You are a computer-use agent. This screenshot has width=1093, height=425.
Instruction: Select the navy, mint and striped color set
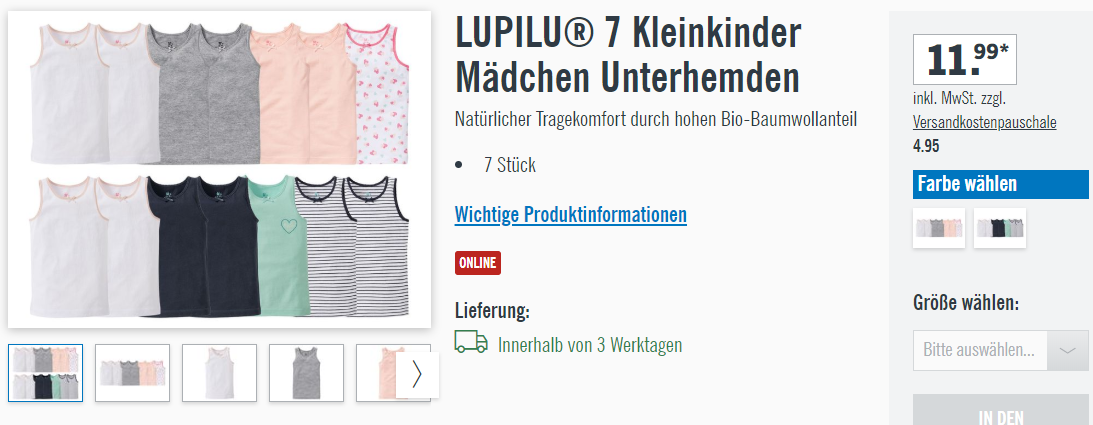point(1000,228)
